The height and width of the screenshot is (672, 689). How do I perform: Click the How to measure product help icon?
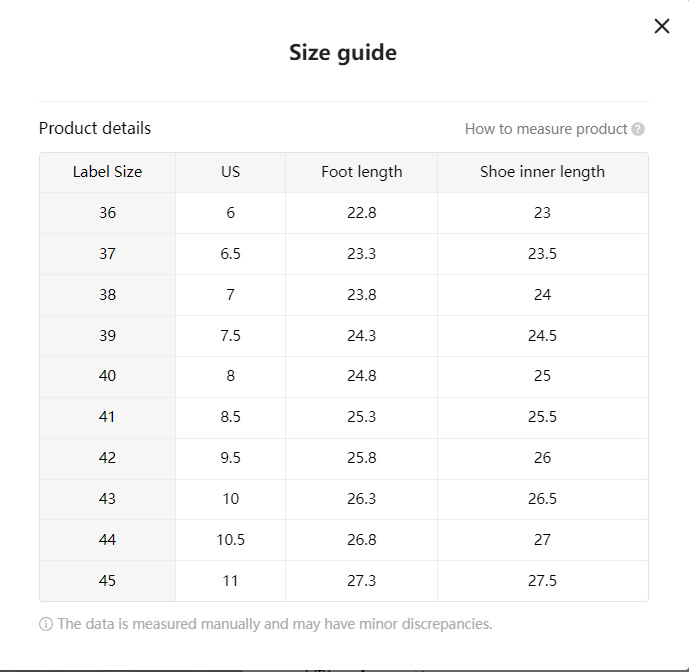tap(638, 129)
